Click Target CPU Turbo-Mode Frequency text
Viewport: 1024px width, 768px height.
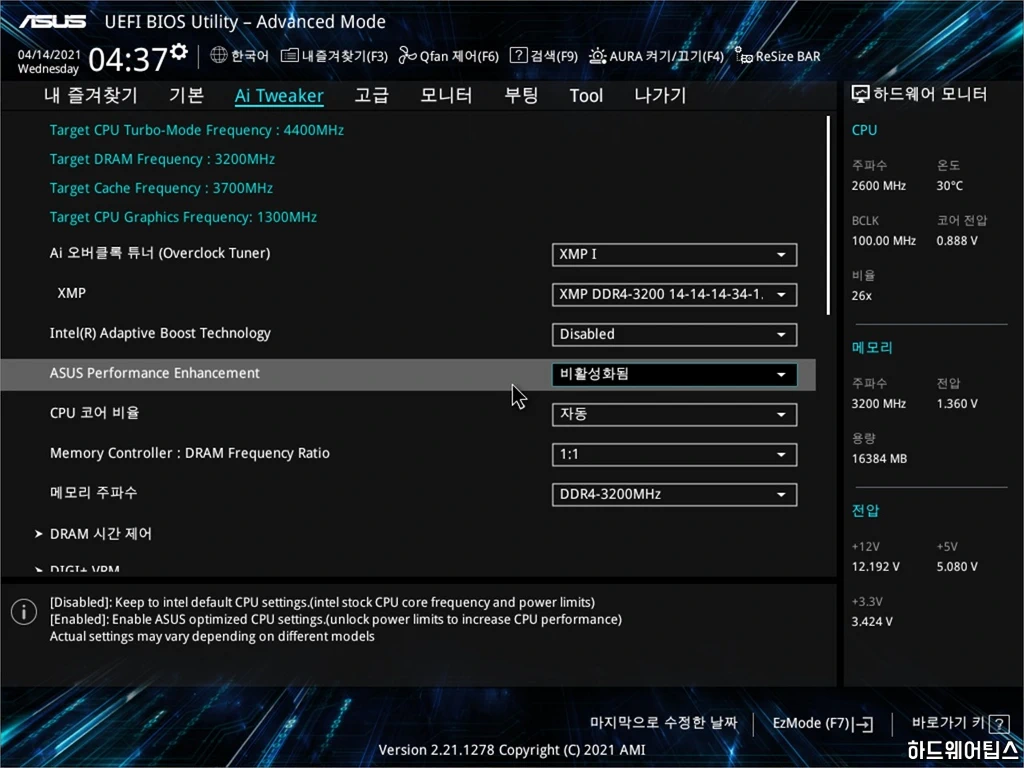(197, 130)
